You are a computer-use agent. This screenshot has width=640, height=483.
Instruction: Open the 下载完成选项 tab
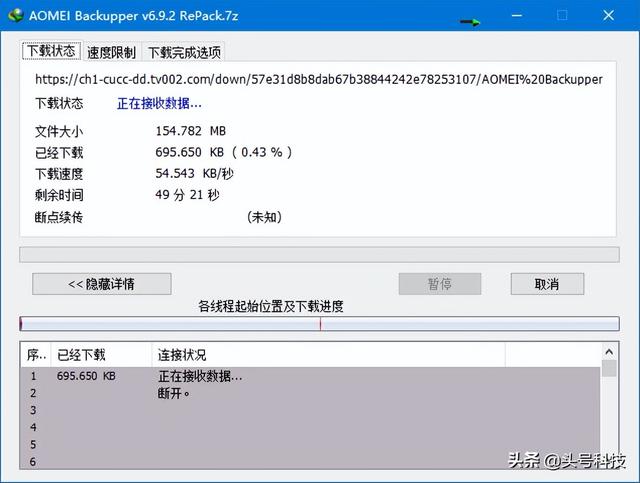pos(184,52)
